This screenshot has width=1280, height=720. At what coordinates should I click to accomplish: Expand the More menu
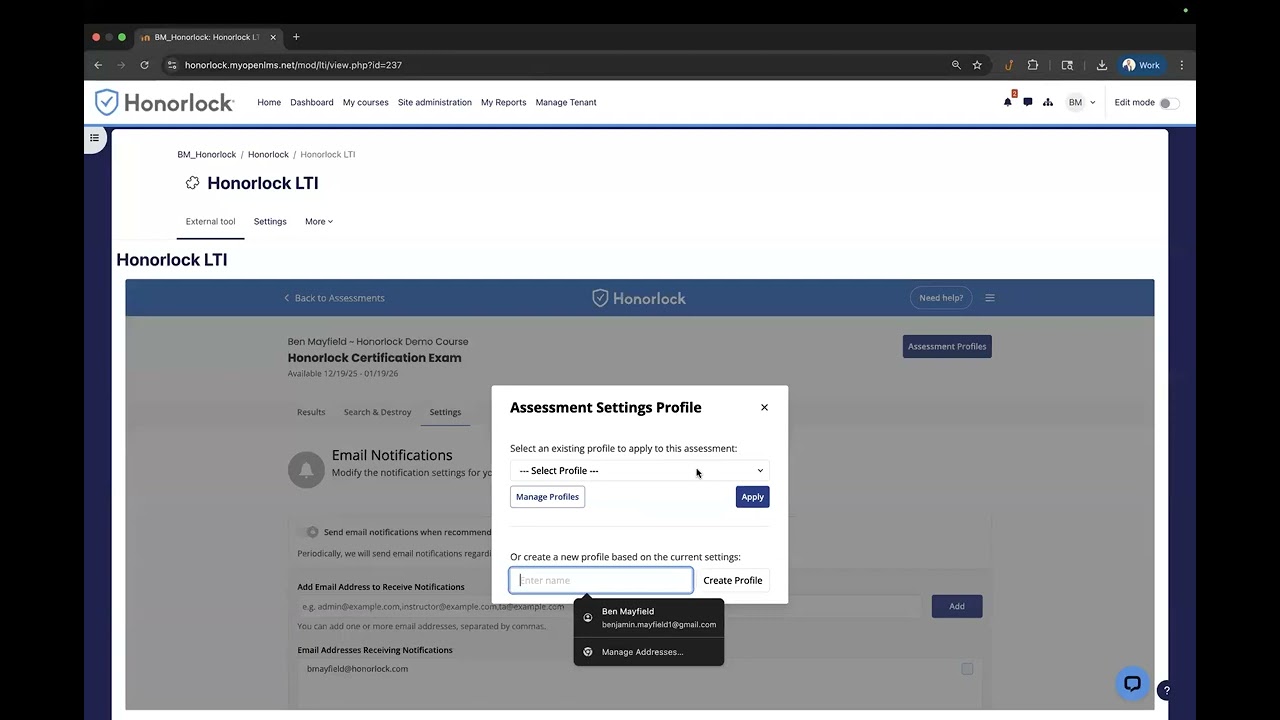tap(319, 221)
